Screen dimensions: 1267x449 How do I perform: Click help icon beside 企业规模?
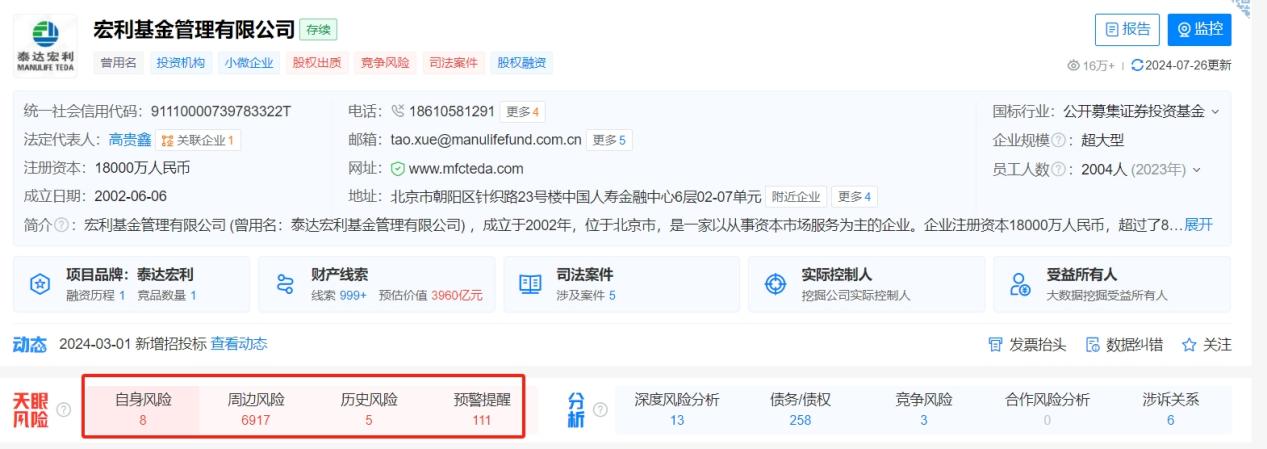pos(1057,140)
